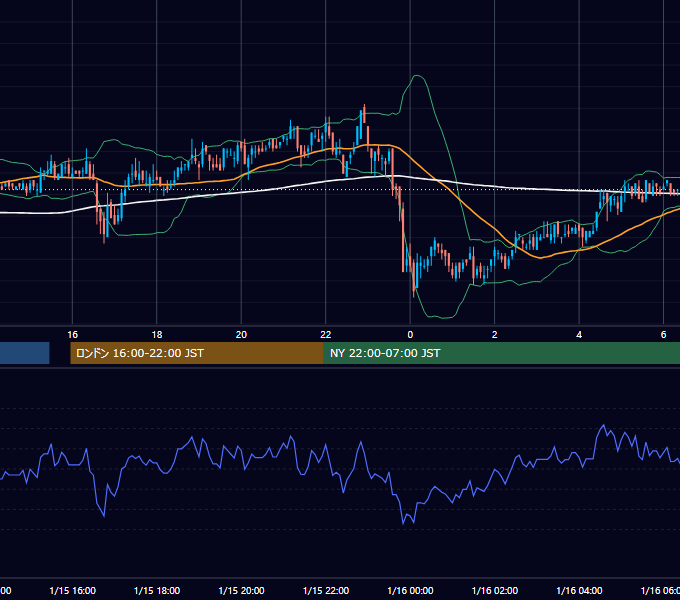Click the 20 hour label on price chart axis
This screenshot has width=680, height=600.
241,335
